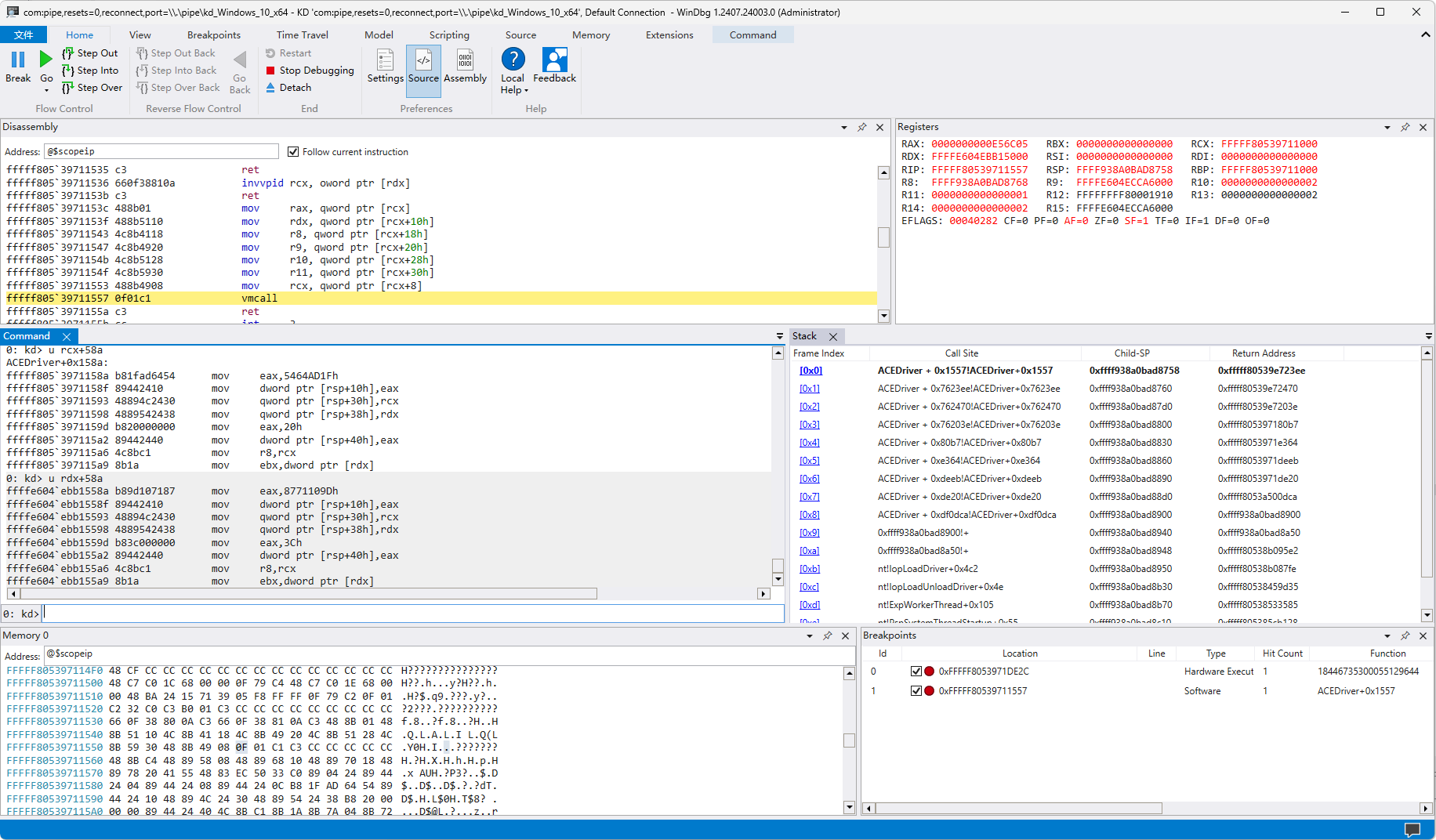Click Stop Debugging red square

[270, 71]
